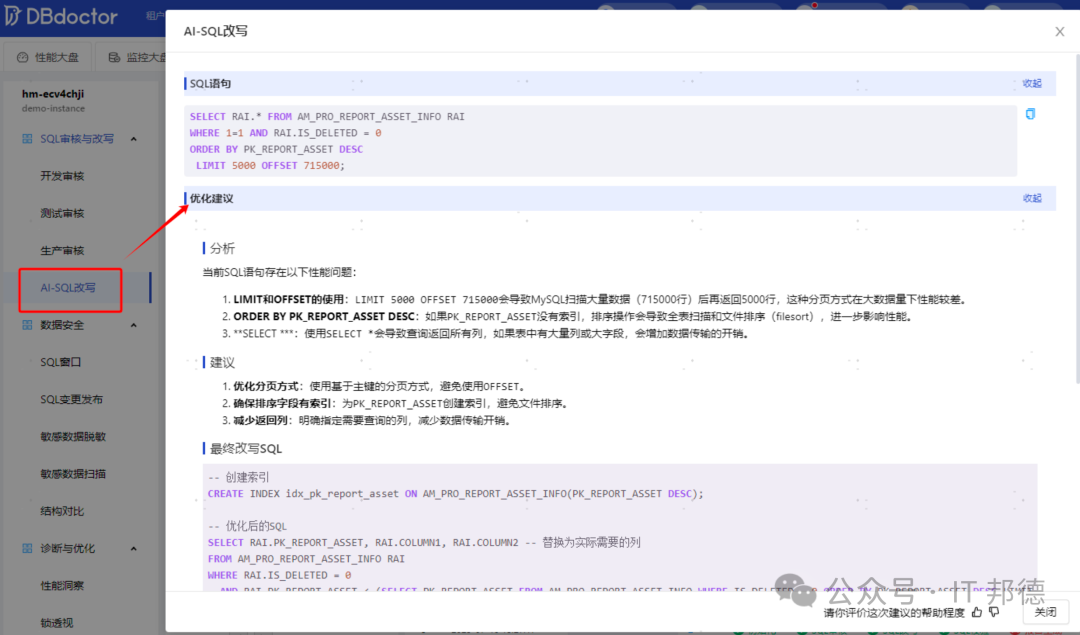The image size is (1080, 635).
Task: Click the 最终改写SQL subheading
Action: (246, 449)
